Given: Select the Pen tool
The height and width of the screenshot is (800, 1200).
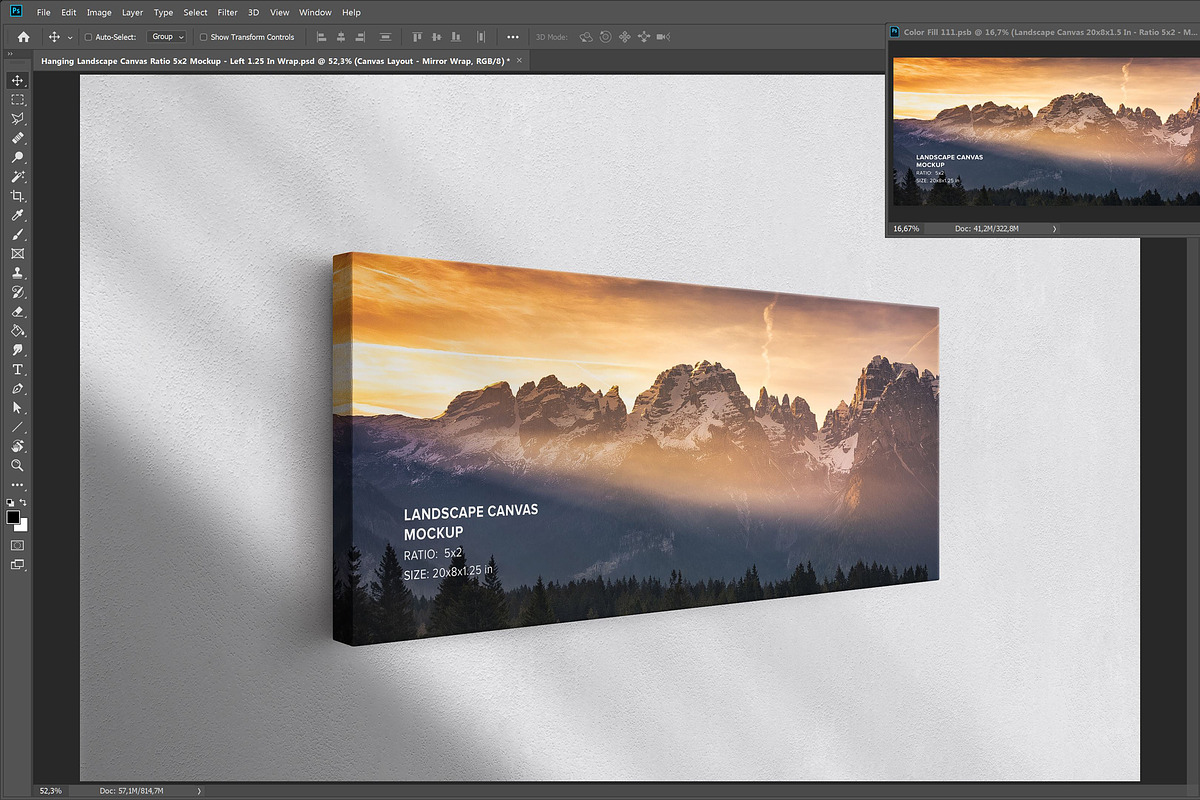Looking at the screenshot, I should [x=17, y=388].
